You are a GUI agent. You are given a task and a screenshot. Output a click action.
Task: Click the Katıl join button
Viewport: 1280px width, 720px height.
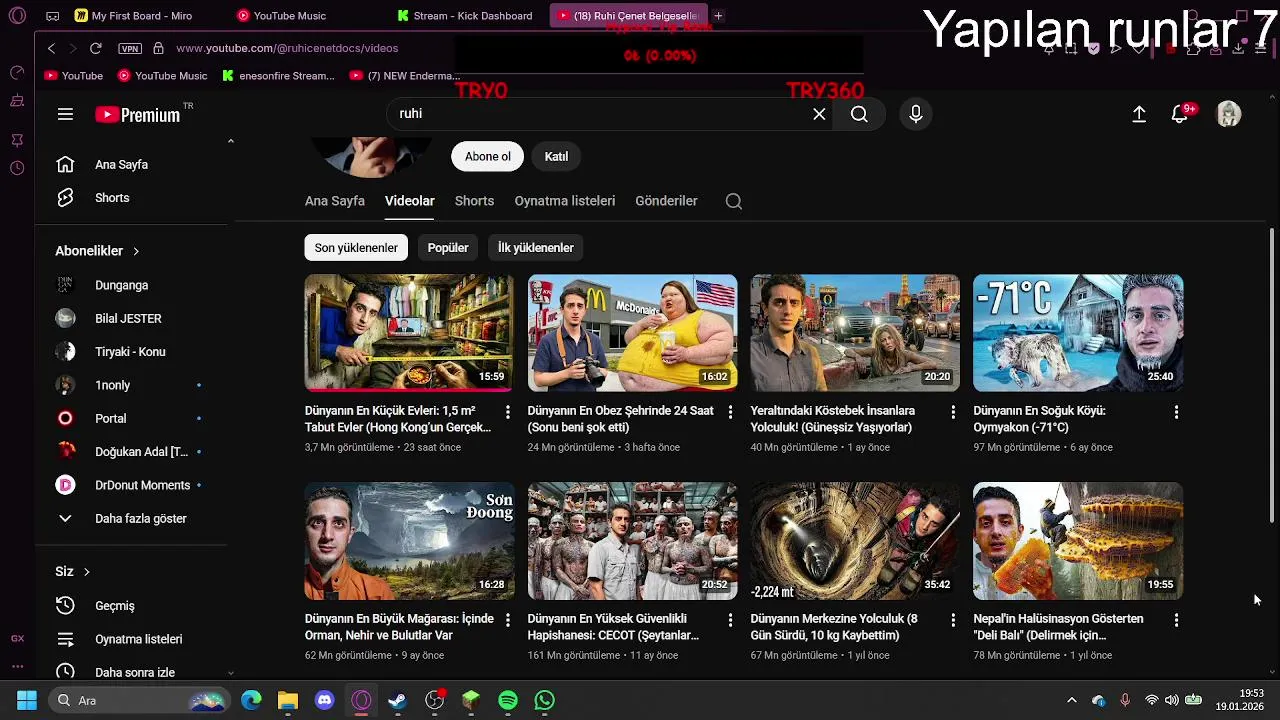(556, 156)
